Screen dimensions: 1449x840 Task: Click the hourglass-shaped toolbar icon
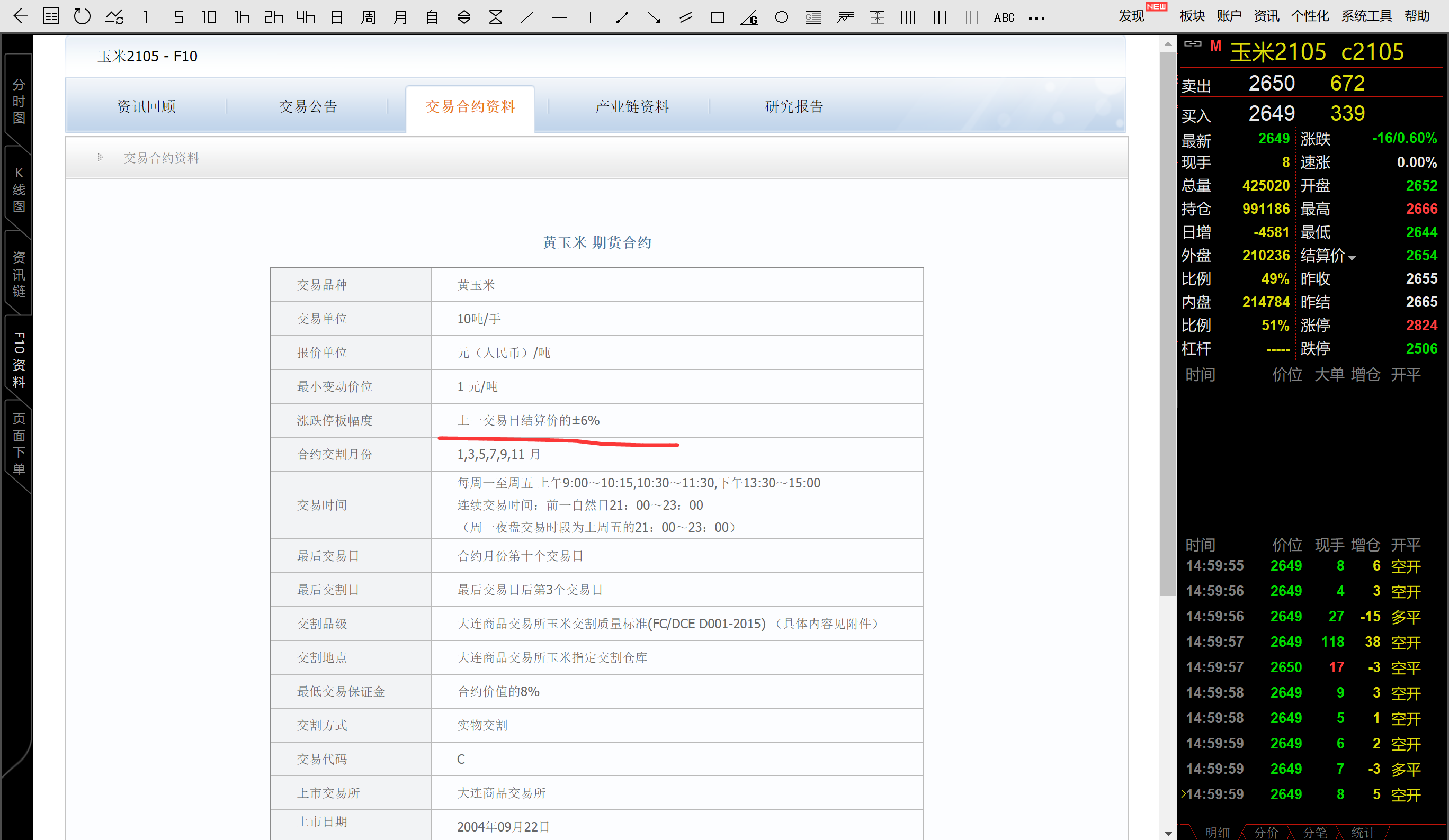coord(495,17)
